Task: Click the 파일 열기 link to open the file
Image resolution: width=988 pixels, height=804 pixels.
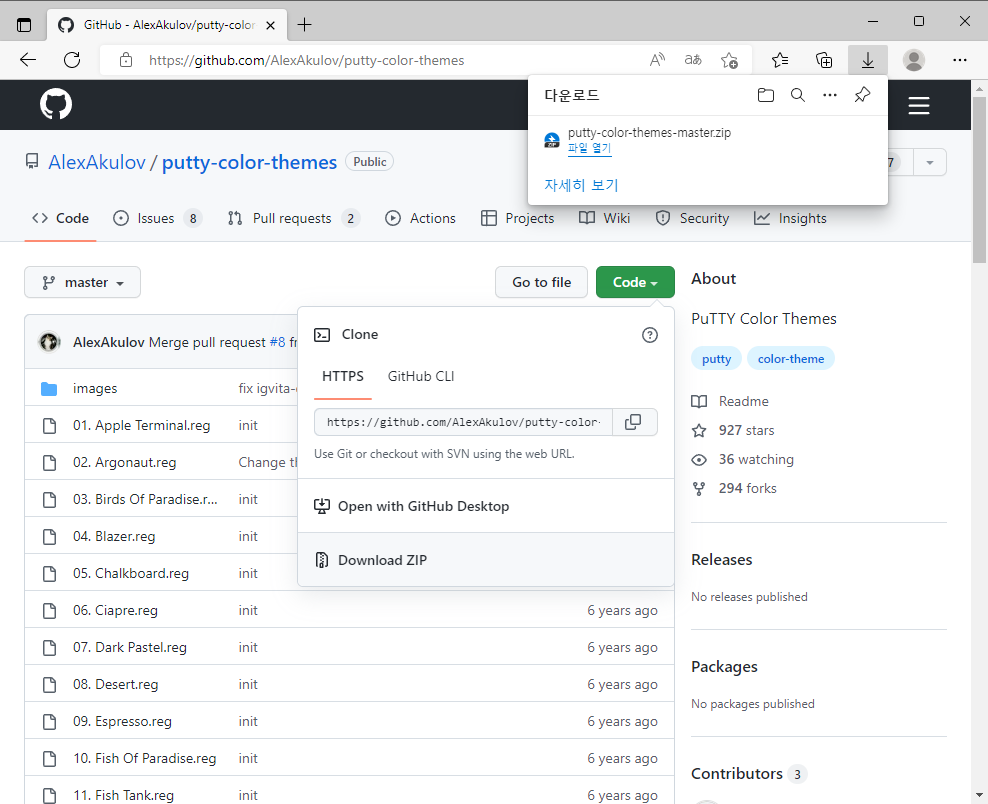Action: coord(589,148)
